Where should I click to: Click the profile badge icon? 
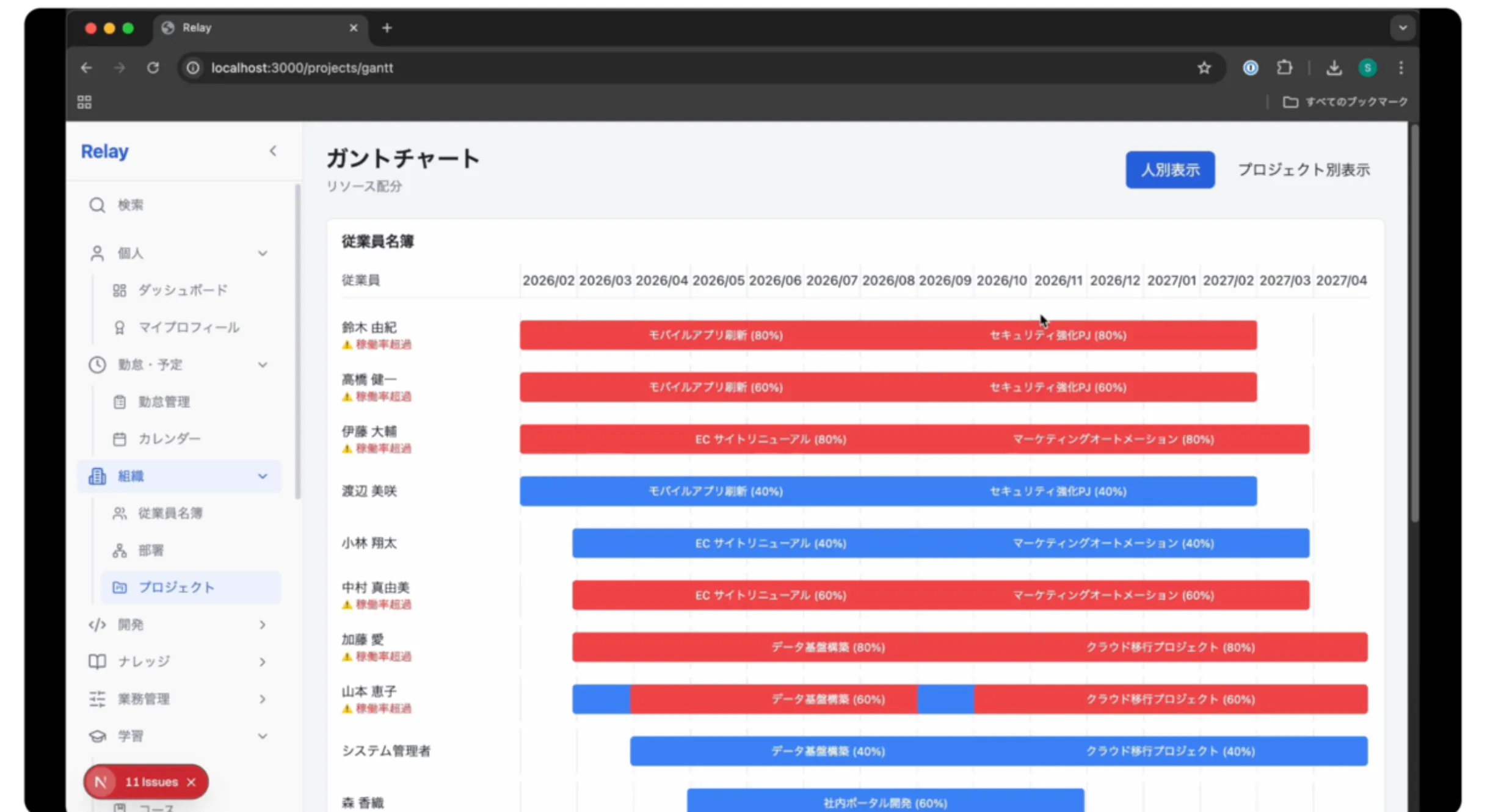point(120,328)
